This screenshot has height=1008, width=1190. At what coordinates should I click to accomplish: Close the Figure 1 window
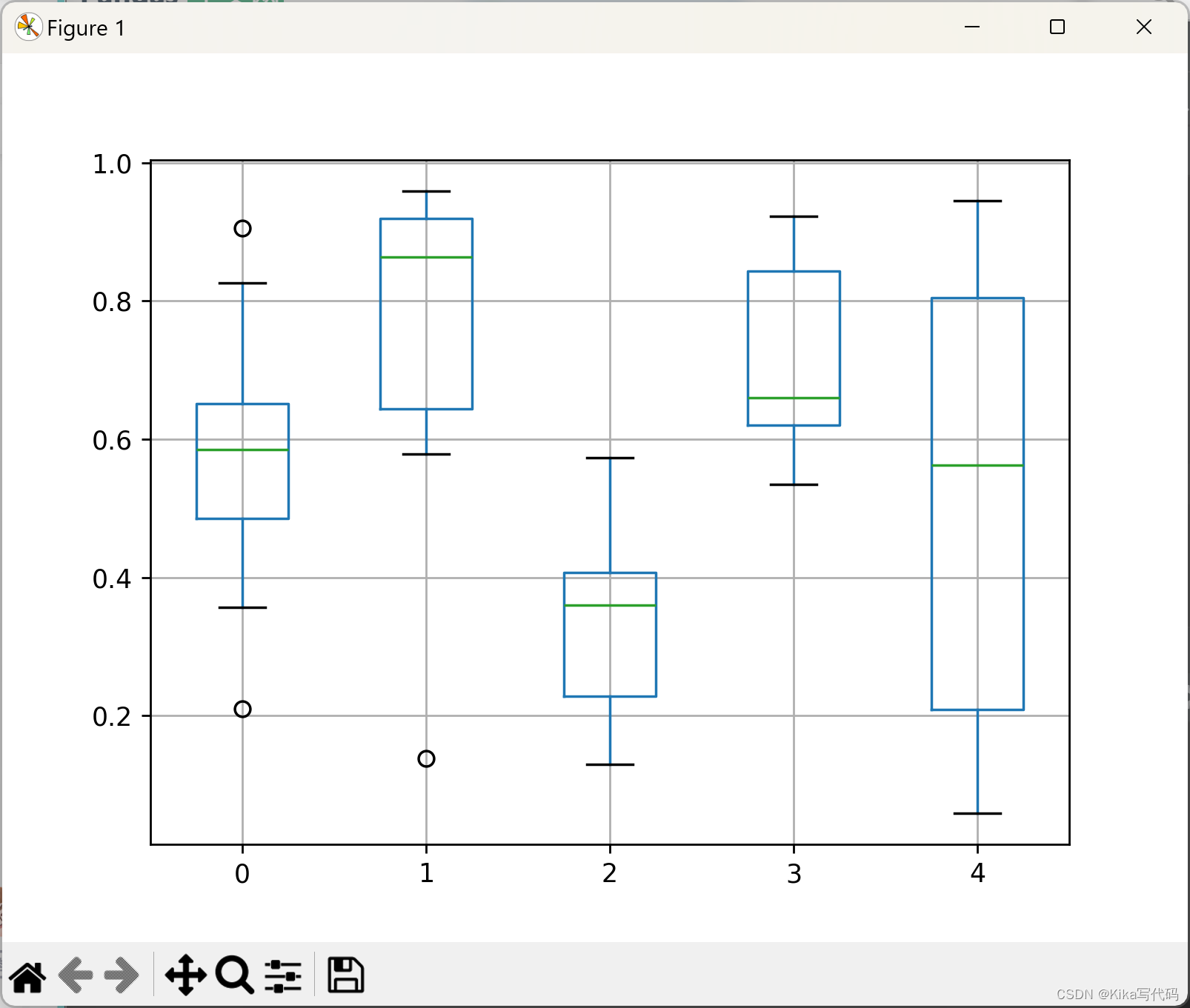click(1143, 27)
